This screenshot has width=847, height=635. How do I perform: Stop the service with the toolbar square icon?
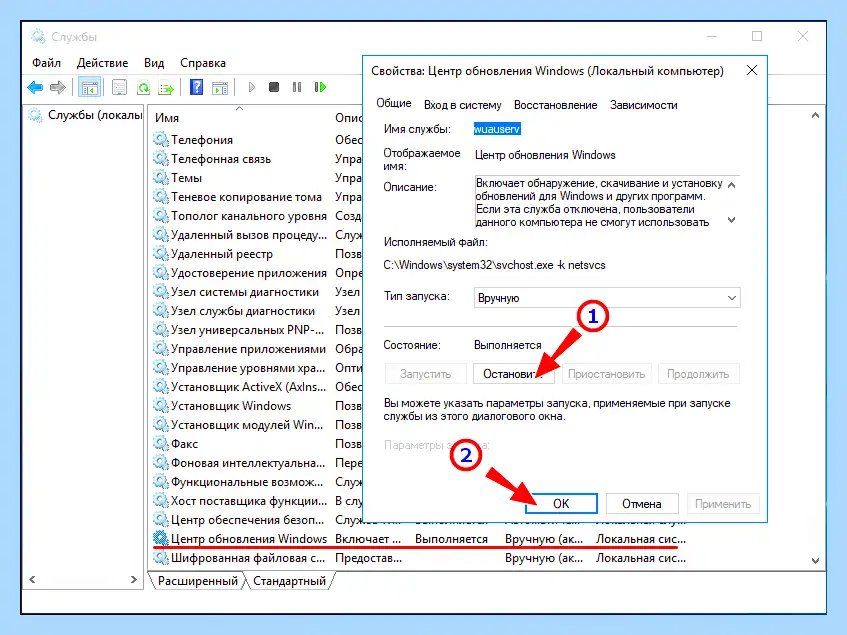click(x=274, y=87)
